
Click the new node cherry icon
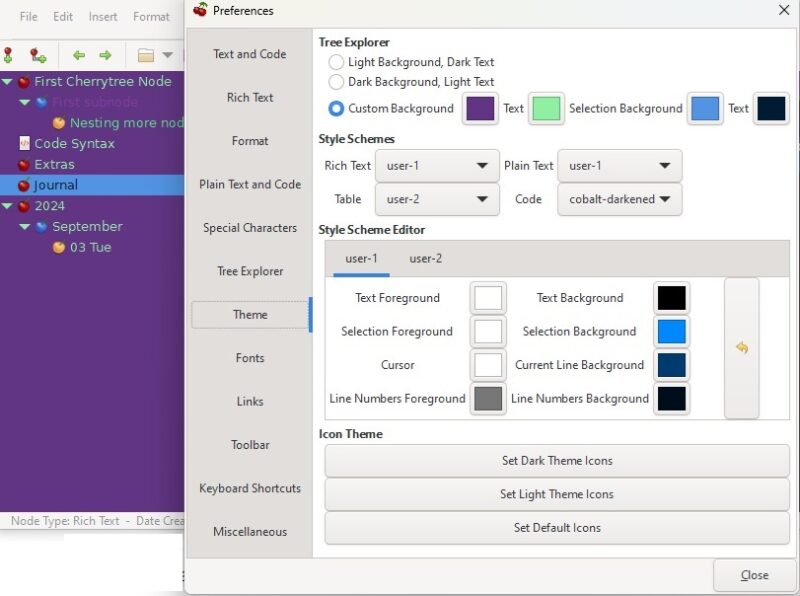9,55
